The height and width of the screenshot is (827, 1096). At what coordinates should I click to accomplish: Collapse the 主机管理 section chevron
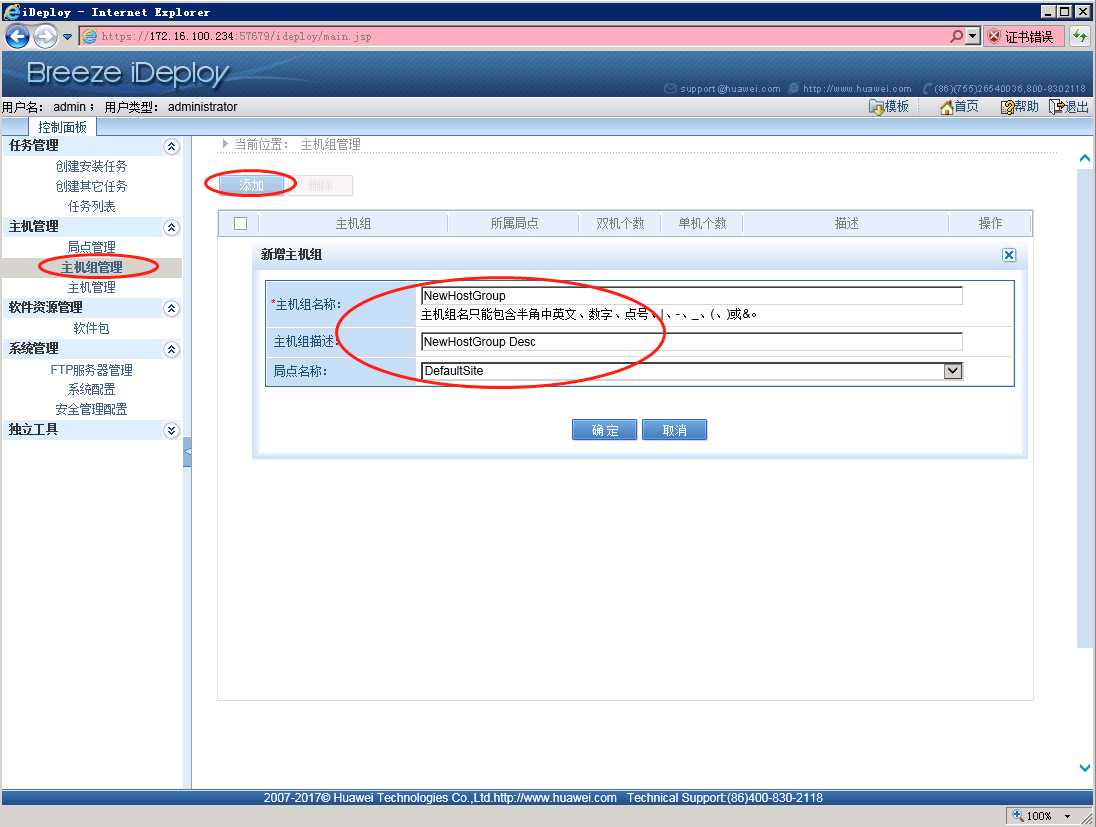point(171,227)
